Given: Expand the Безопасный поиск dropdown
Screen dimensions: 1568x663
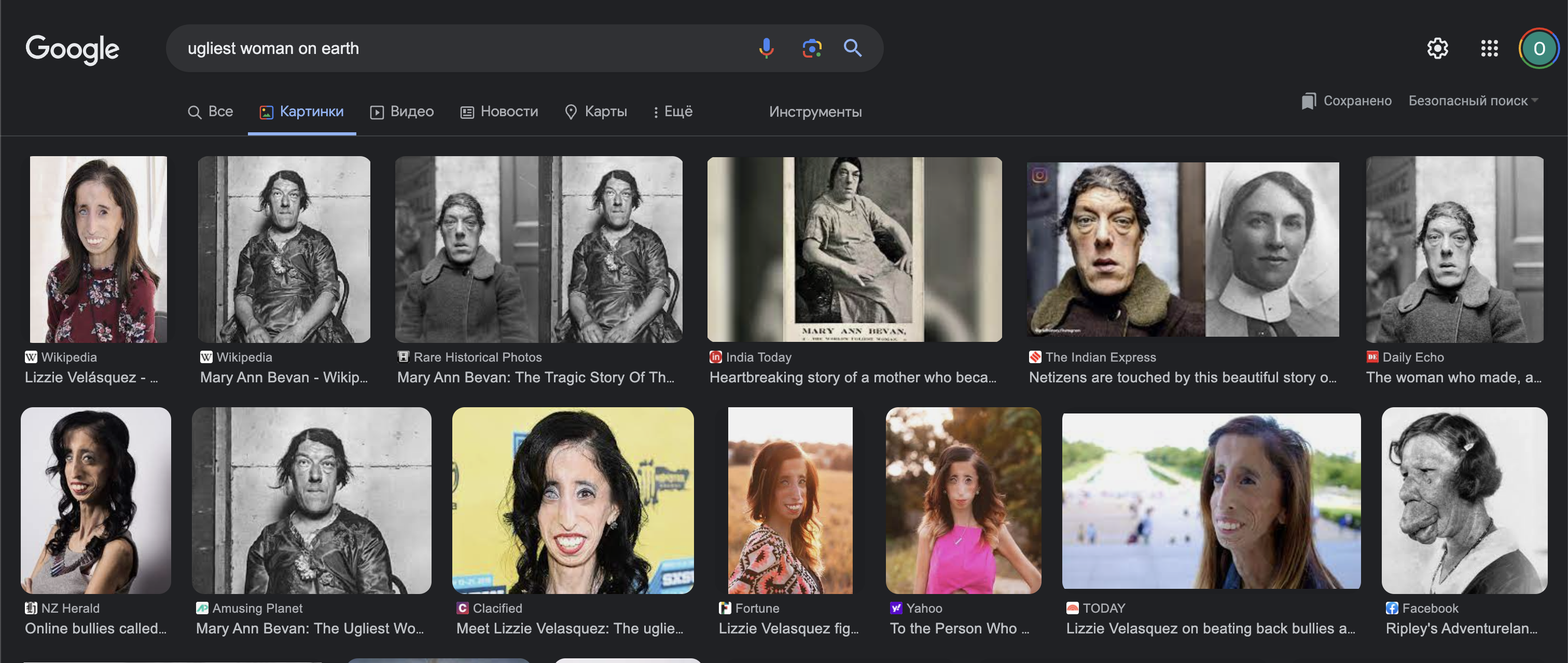Looking at the screenshot, I should tap(1473, 101).
